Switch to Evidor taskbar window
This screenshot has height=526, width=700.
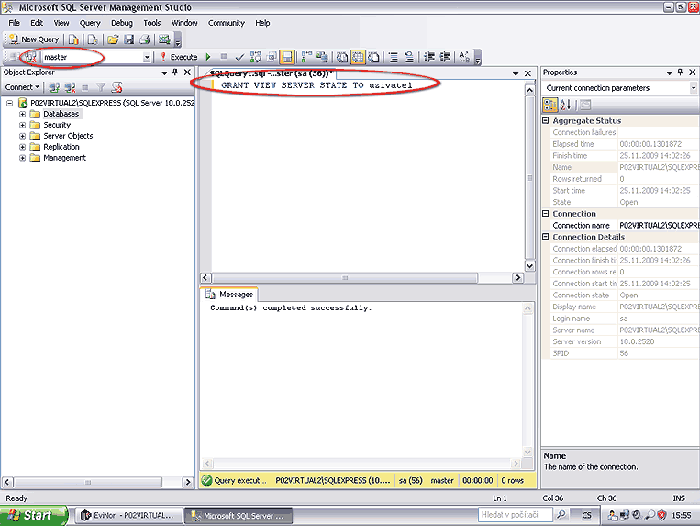[128, 516]
